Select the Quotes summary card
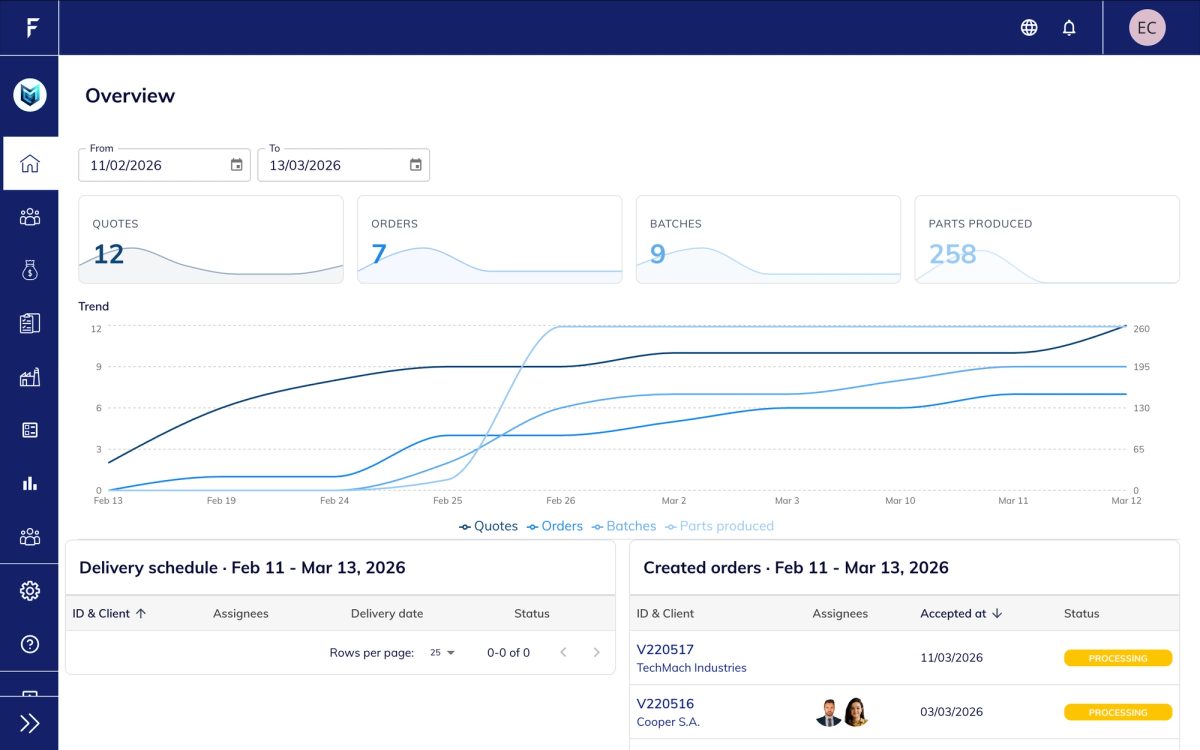Screen dimensions: 1200x750 coord(211,239)
